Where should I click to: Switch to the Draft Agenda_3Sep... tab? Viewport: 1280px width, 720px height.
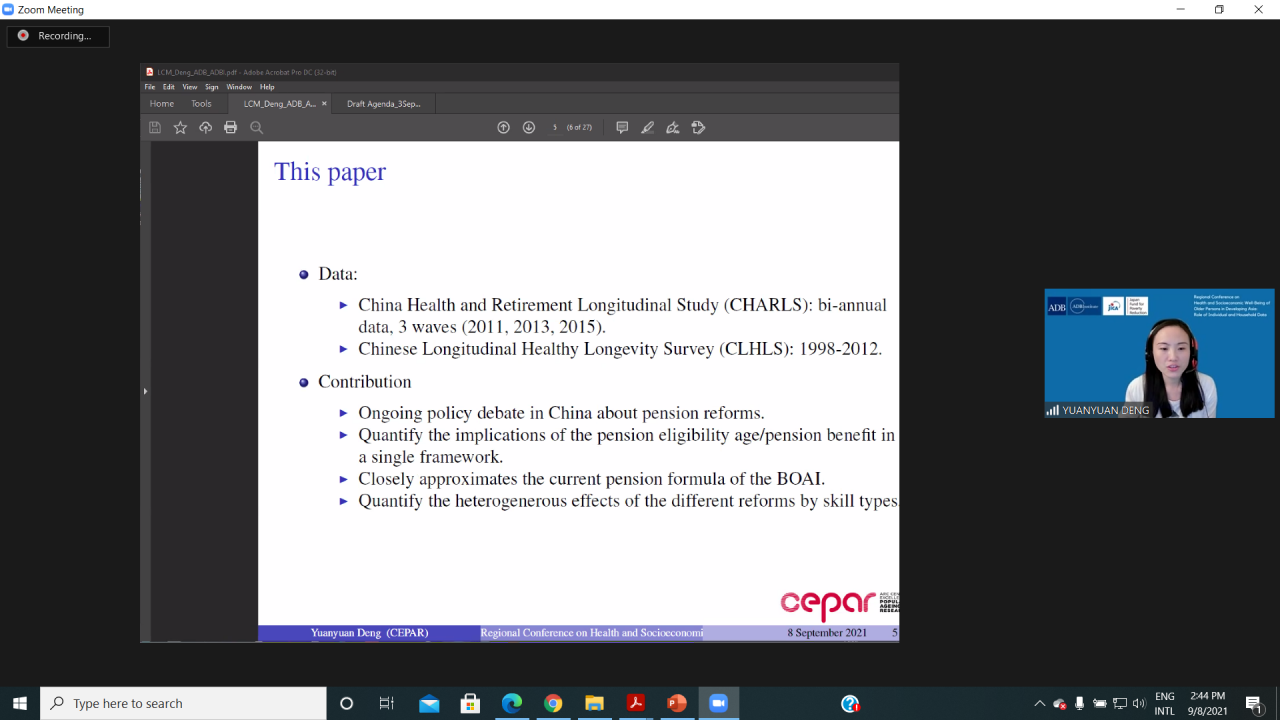coord(384,103)
